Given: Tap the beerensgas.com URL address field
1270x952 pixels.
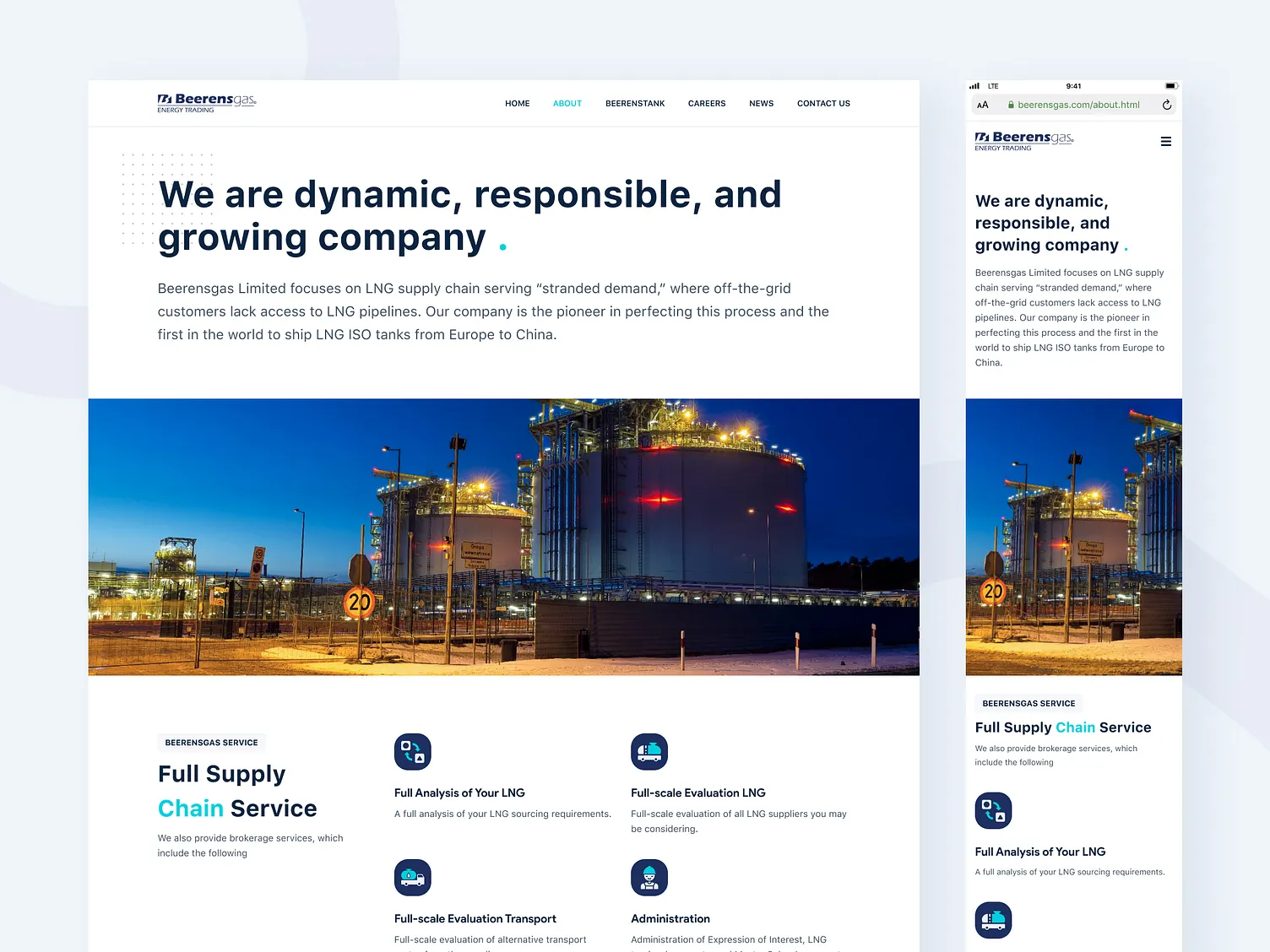Looking at the screenshot, I should pyautogui.click(x=1077, y=105).
